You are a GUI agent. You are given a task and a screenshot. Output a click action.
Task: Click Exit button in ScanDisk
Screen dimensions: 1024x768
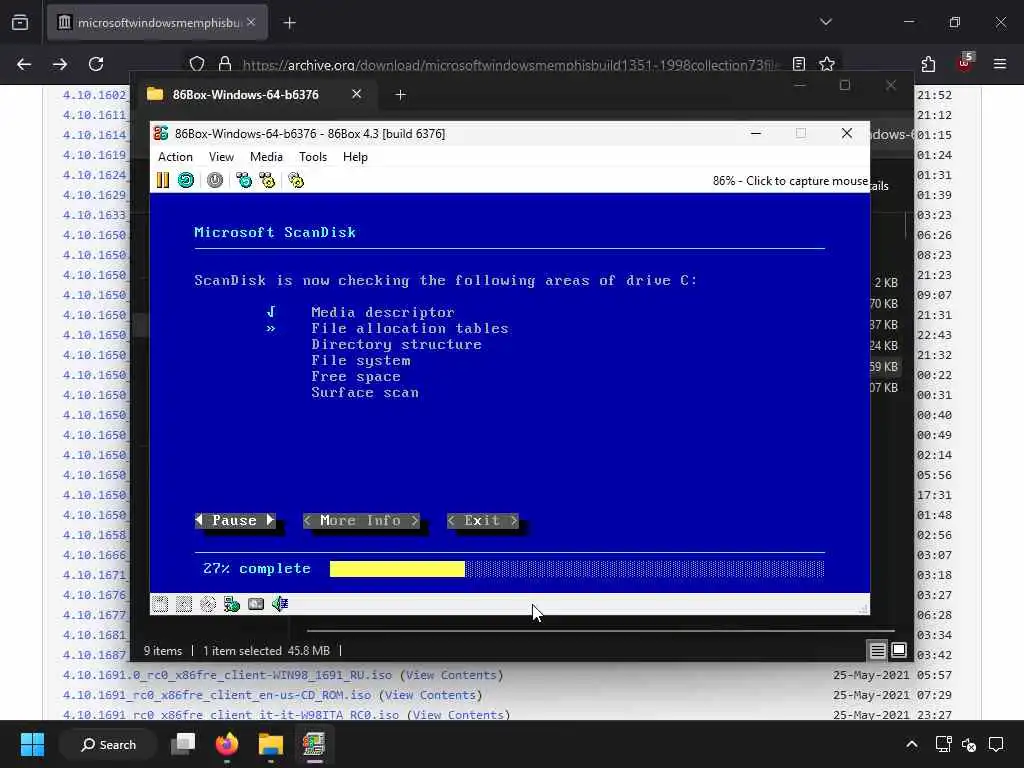point(483,520)
